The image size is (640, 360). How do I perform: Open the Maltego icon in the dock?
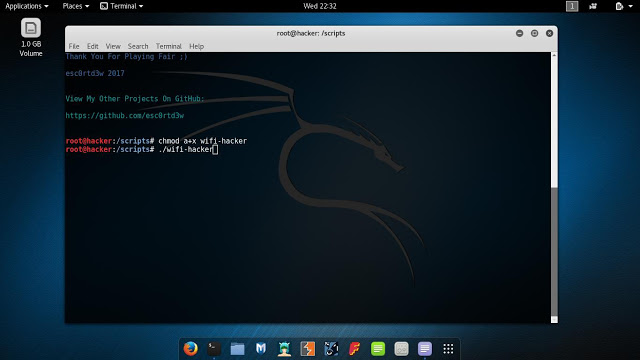[x=331, y=349]
